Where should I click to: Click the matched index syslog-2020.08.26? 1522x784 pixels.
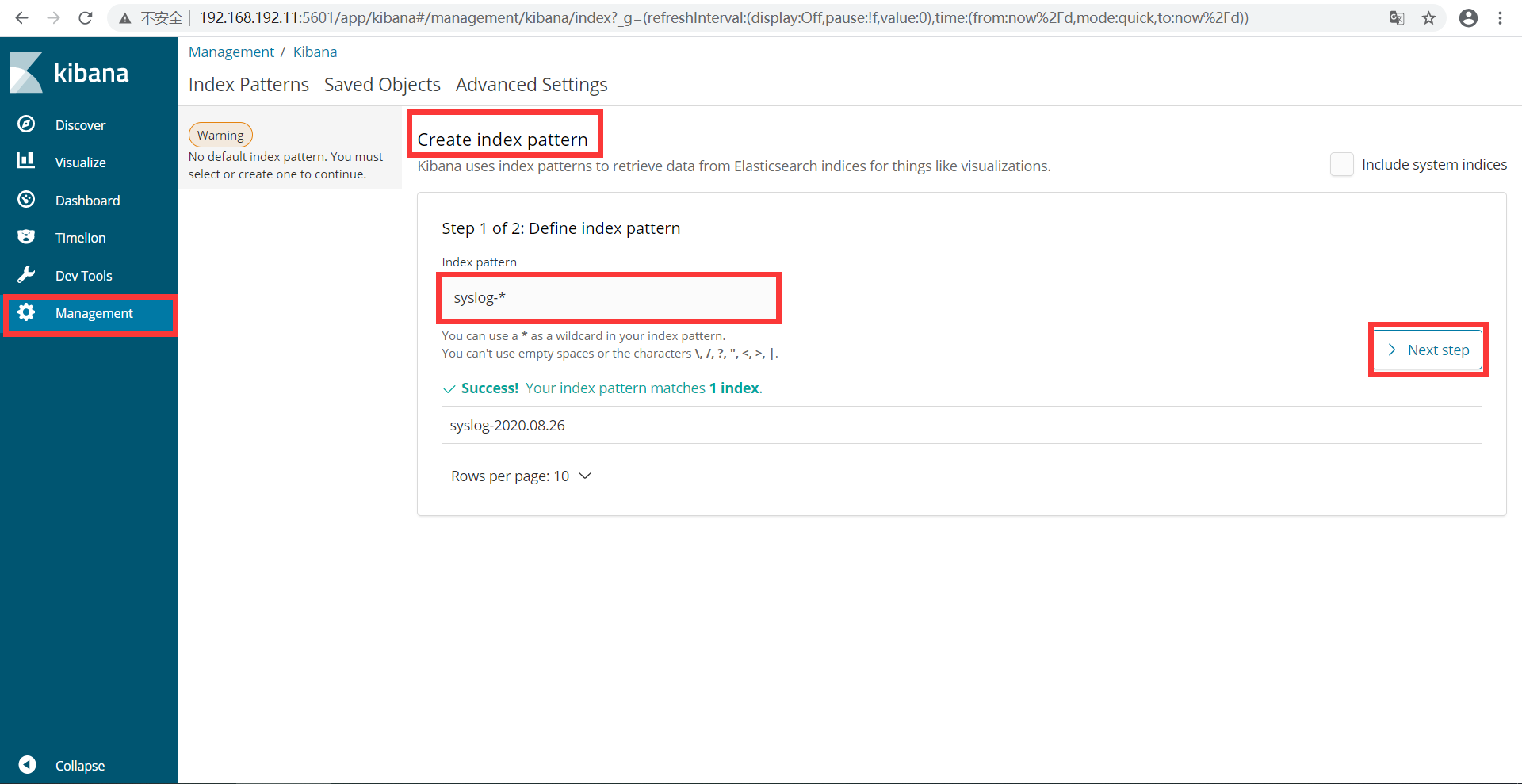(x=507, y=425)
